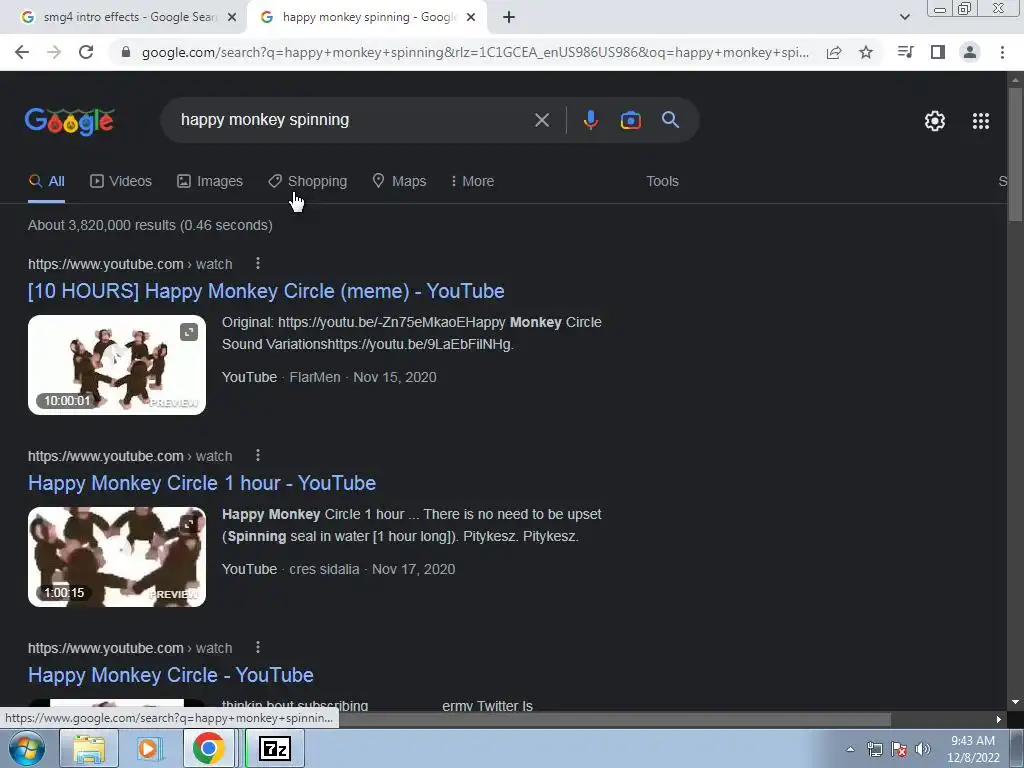Click into the search box text

(x=264, y=120)
